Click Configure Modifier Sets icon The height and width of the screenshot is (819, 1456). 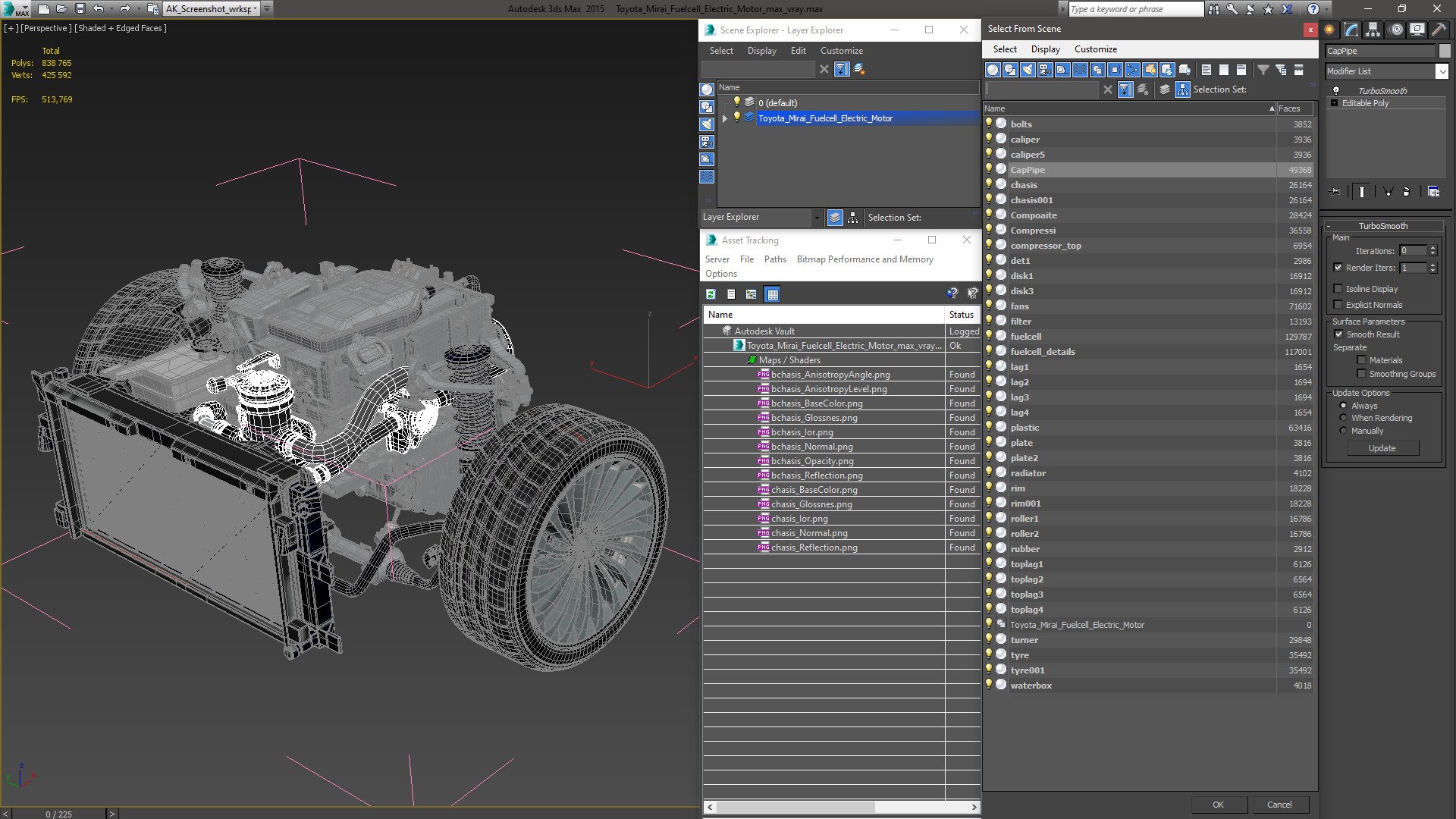coord(1433,192)
